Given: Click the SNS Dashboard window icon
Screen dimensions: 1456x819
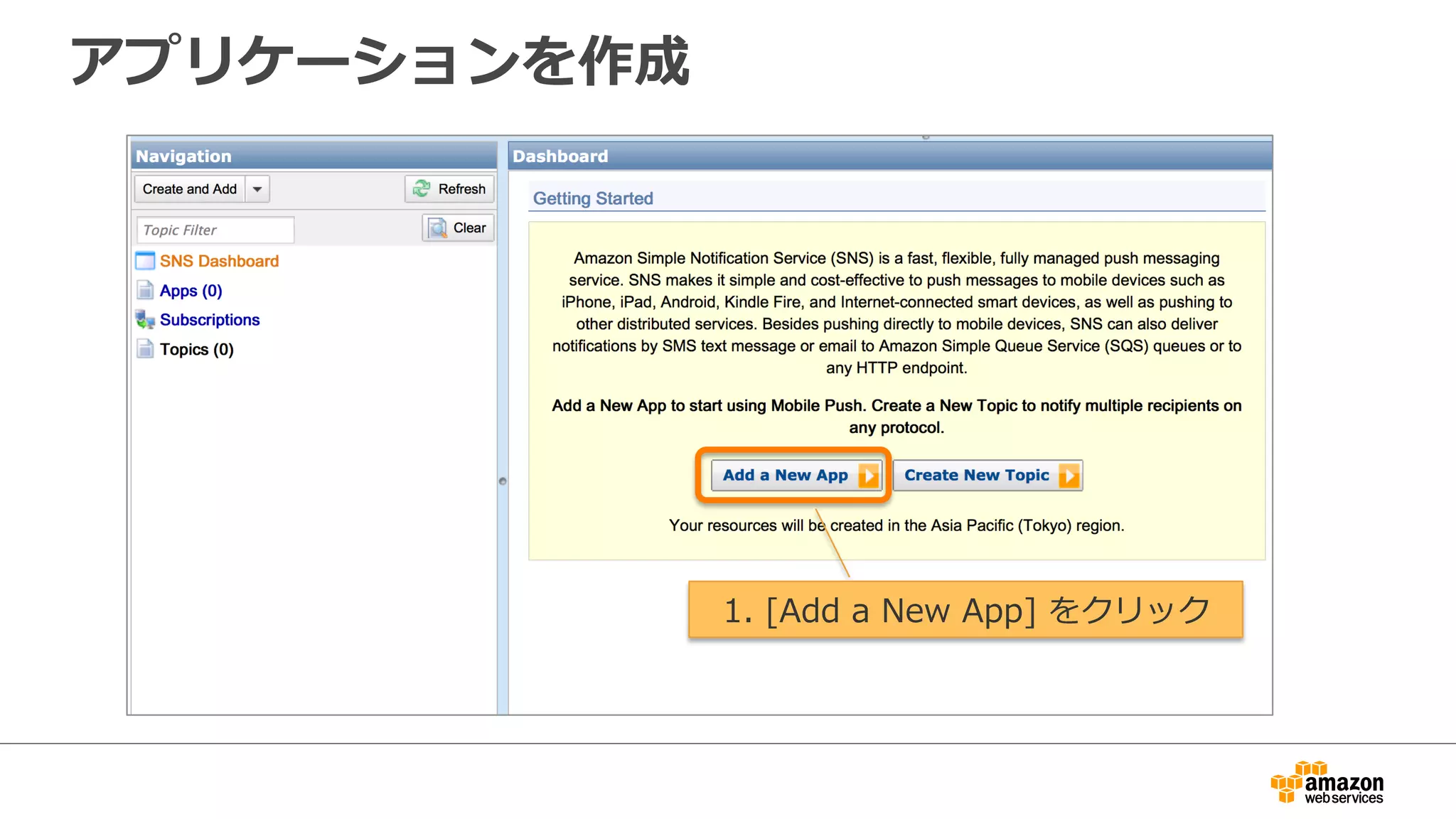Looking at the screenshot, I should coord(145,261).
